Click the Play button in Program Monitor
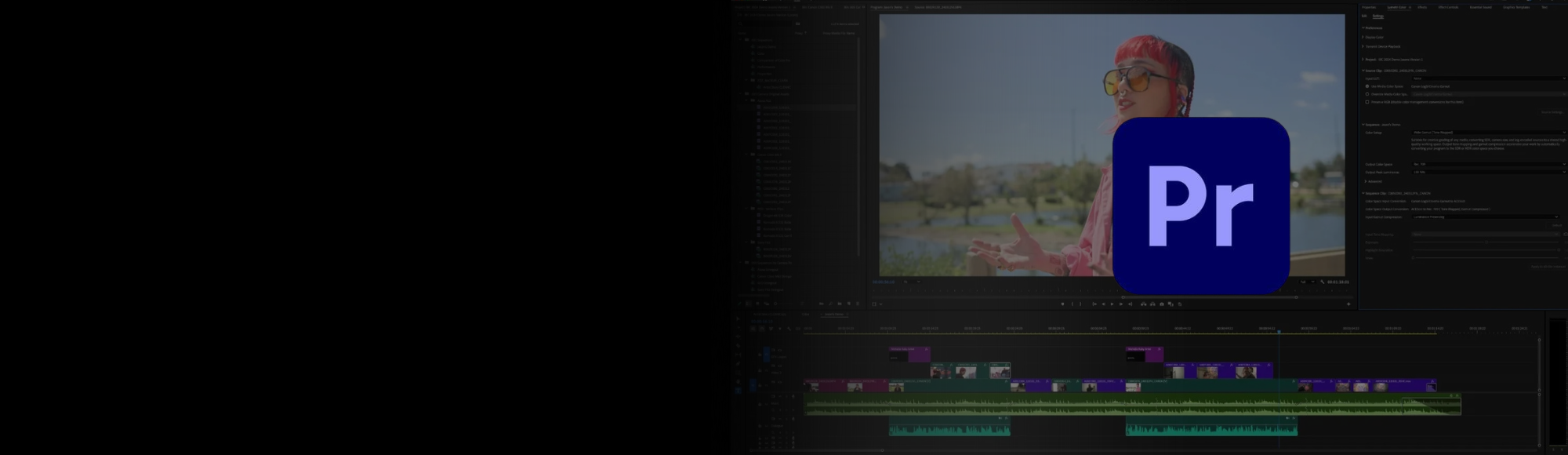The image size is (1568, 455). point(1112,304)
